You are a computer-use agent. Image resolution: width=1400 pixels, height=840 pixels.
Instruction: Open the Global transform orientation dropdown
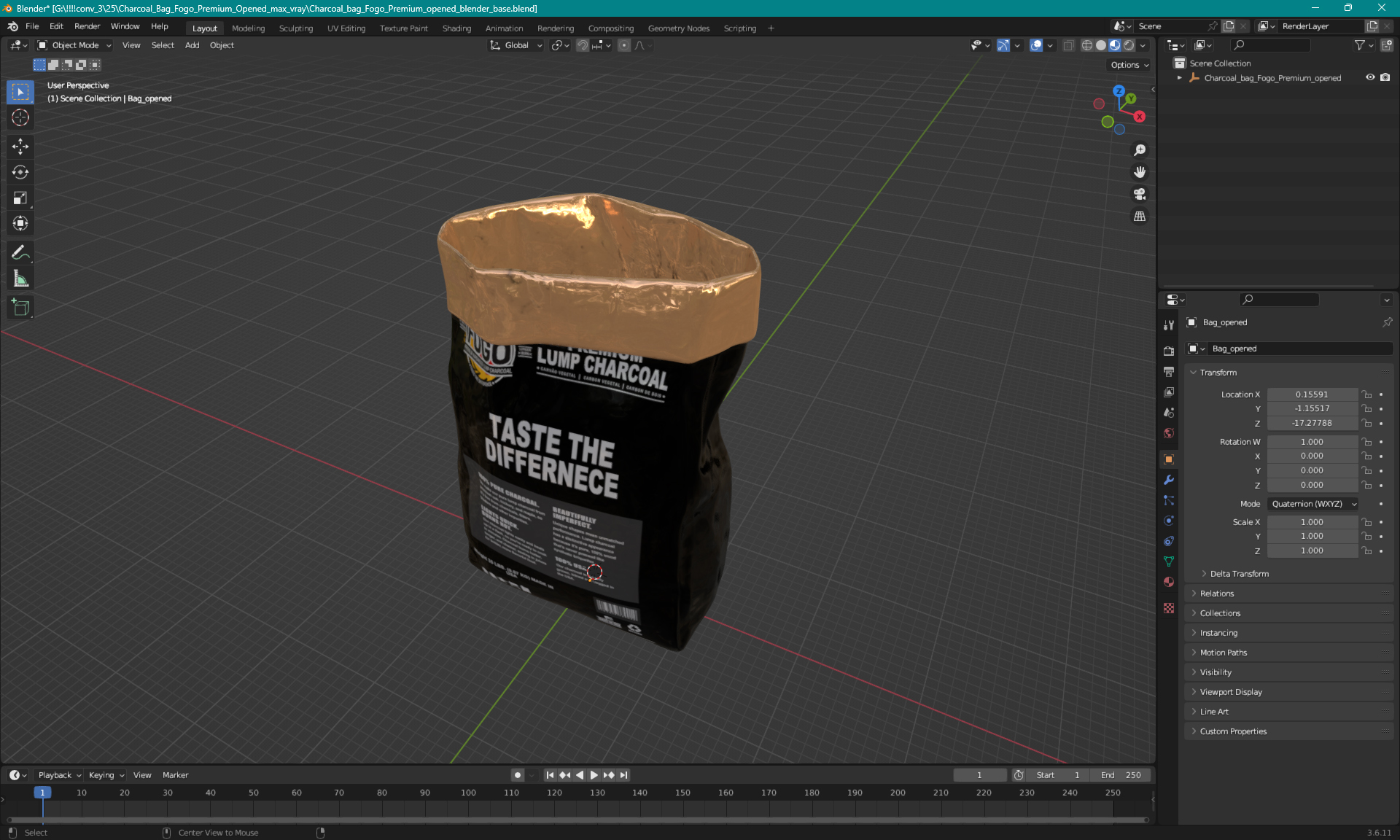pos(516,45)
